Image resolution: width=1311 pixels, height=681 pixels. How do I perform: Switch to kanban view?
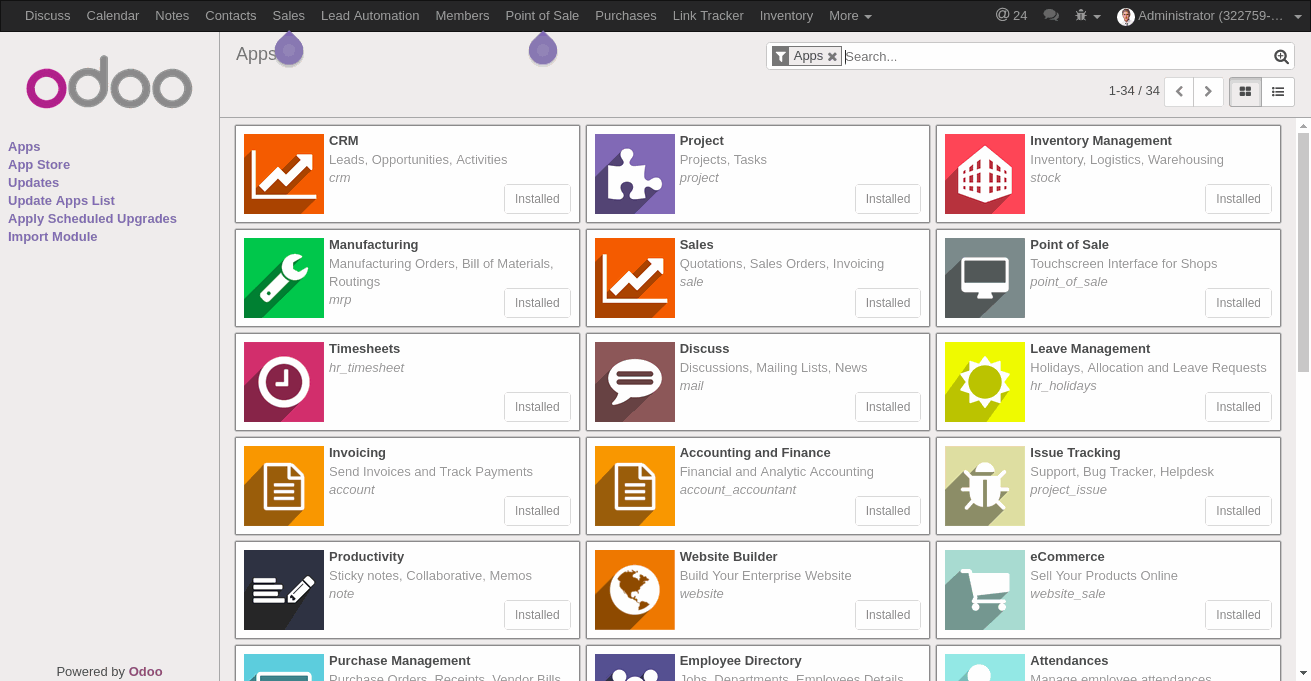[x=1245, y=91]
